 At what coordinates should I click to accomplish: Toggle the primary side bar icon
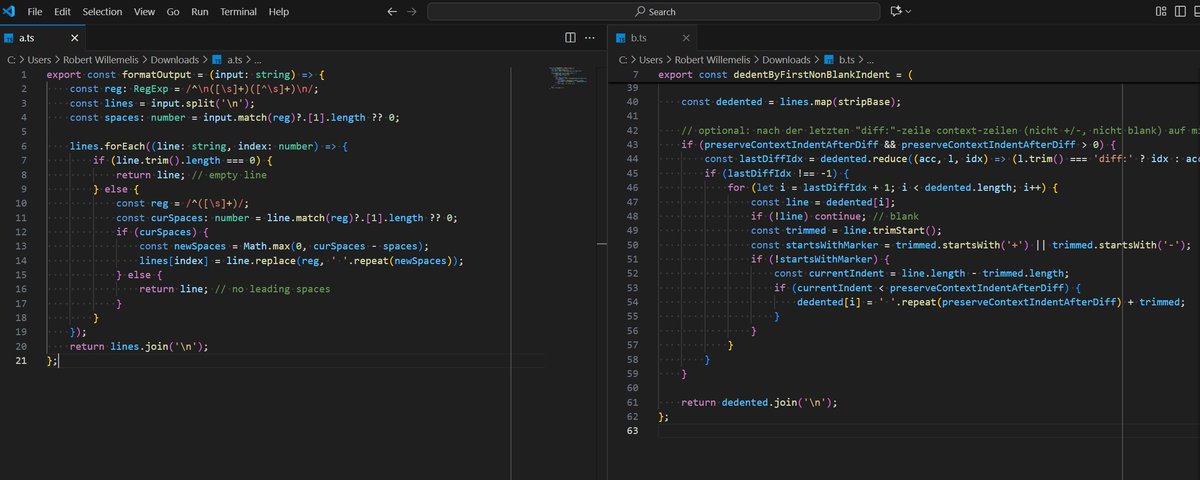[x=1182, y=12]
